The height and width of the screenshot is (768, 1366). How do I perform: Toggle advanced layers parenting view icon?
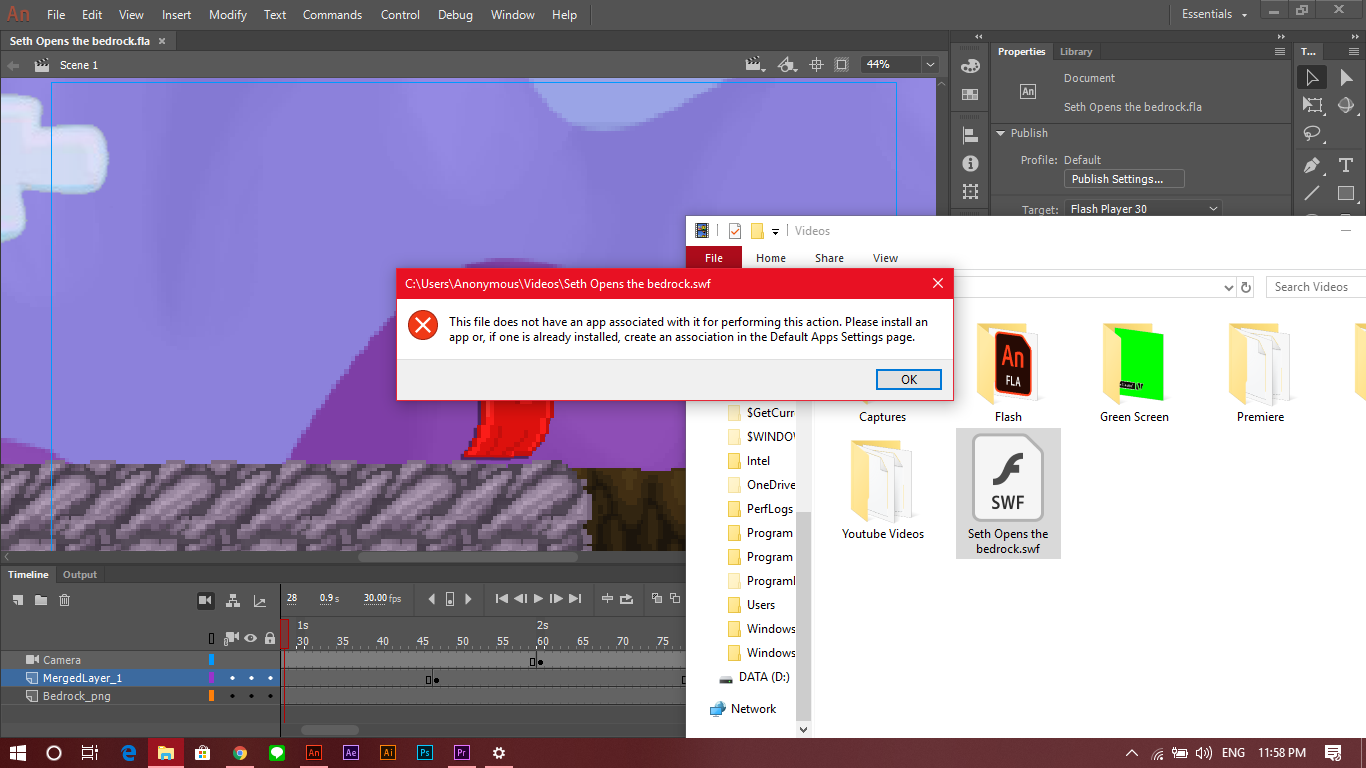[233, 600]
